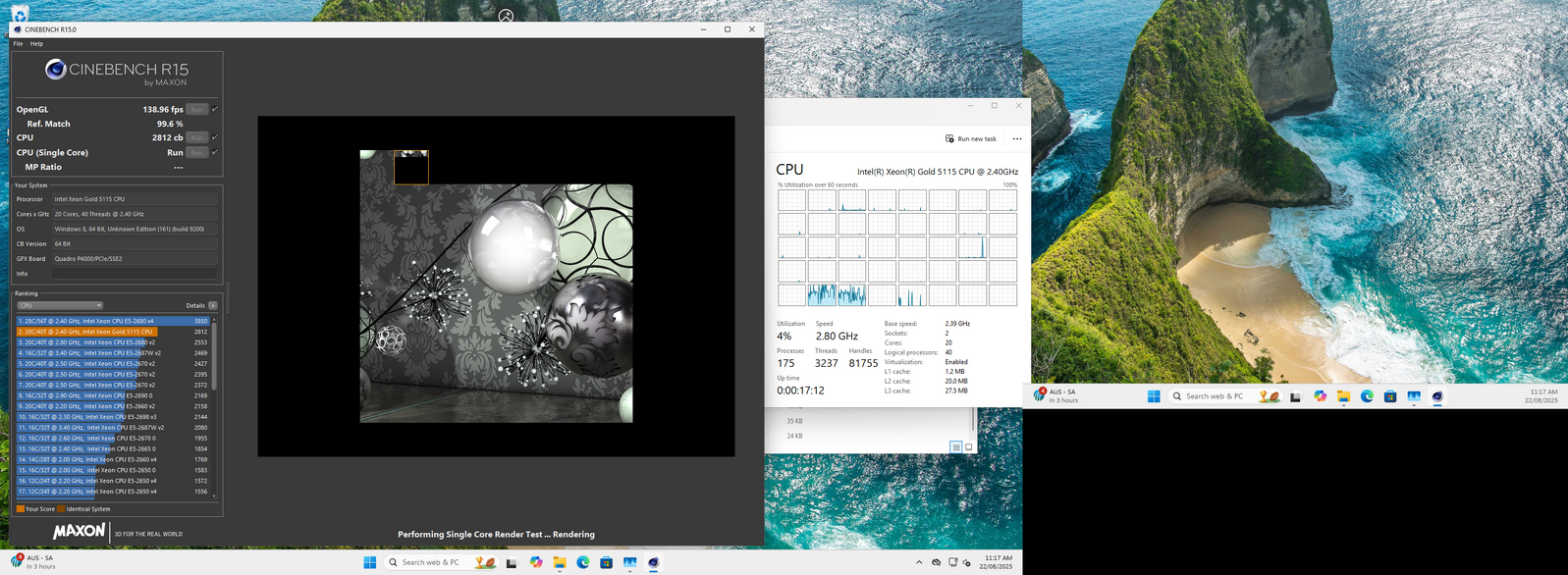Screen dimensions: 1568x575
Task: Click the Task Manager summary view icon
Action: (955, 447)
